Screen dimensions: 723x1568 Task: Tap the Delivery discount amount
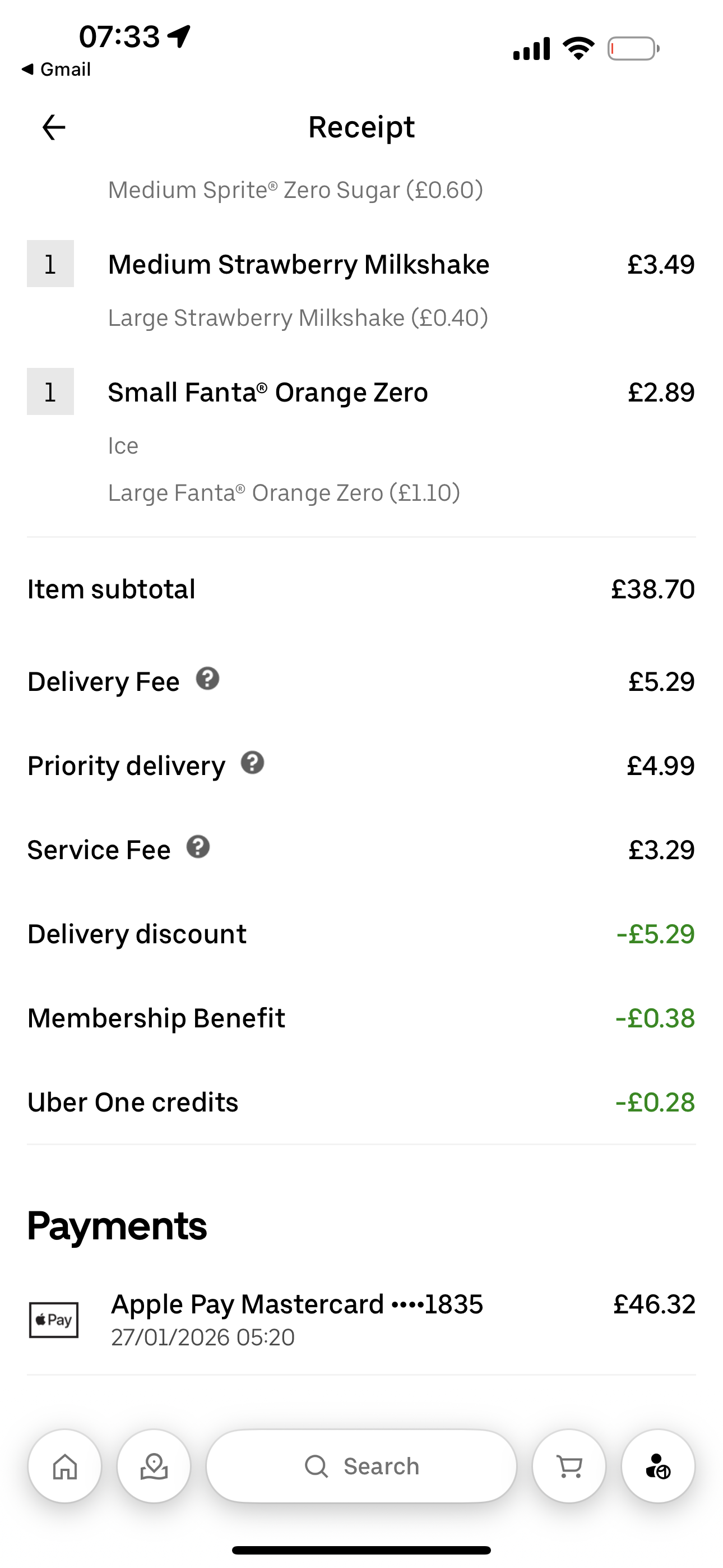click(655, 934)
